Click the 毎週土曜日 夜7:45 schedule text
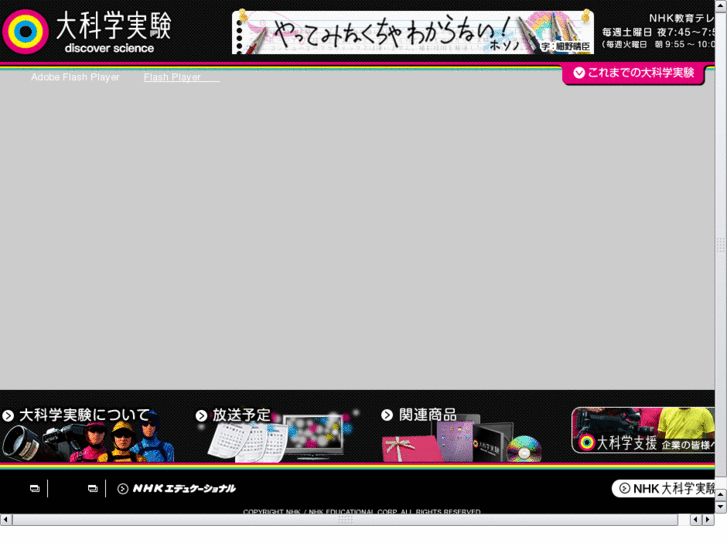This screenshot has height=545, width=727. click(x=658, y=32)
